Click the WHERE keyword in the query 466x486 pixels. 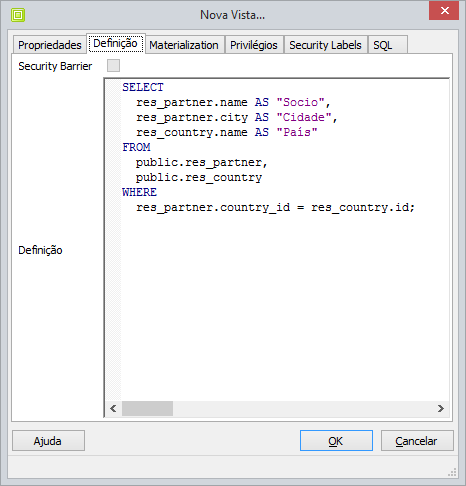coord(139,192)
